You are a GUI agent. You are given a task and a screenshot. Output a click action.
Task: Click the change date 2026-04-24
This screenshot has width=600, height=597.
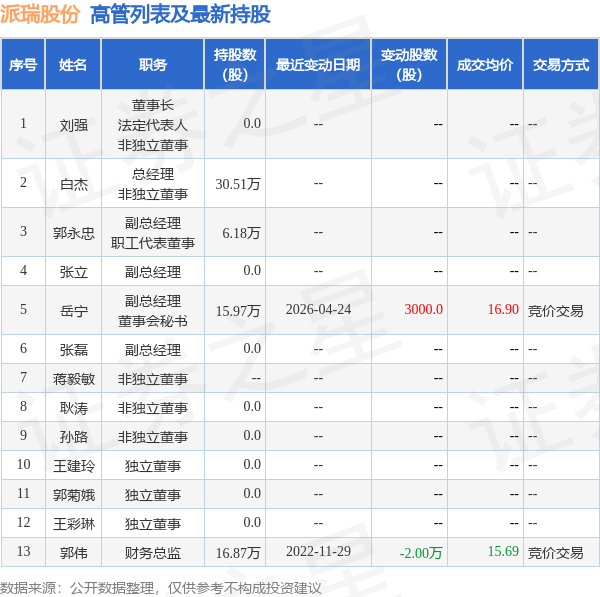tap(318, 309)
